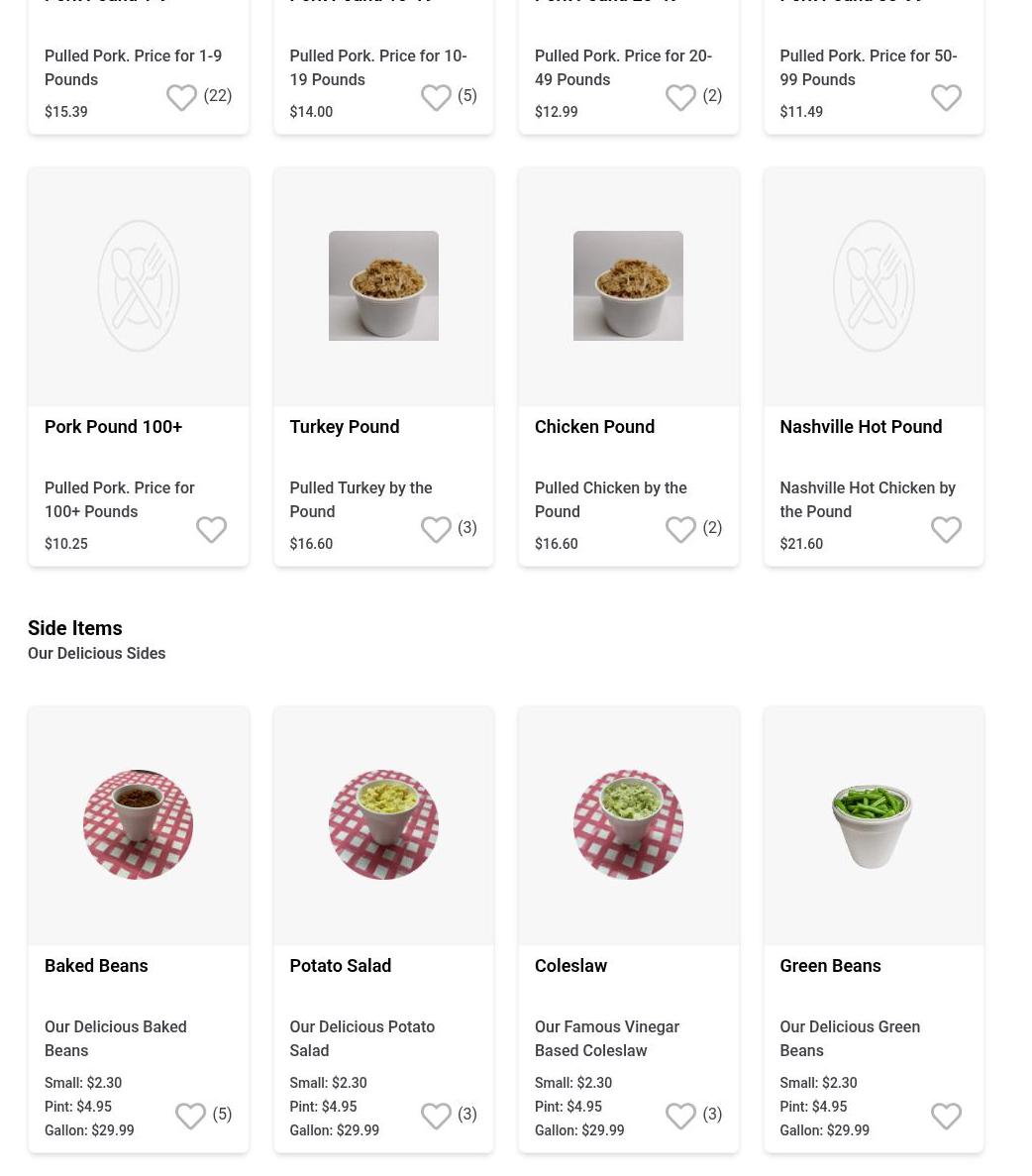Open the Nashville Hot Pound title

coord(861,426)
